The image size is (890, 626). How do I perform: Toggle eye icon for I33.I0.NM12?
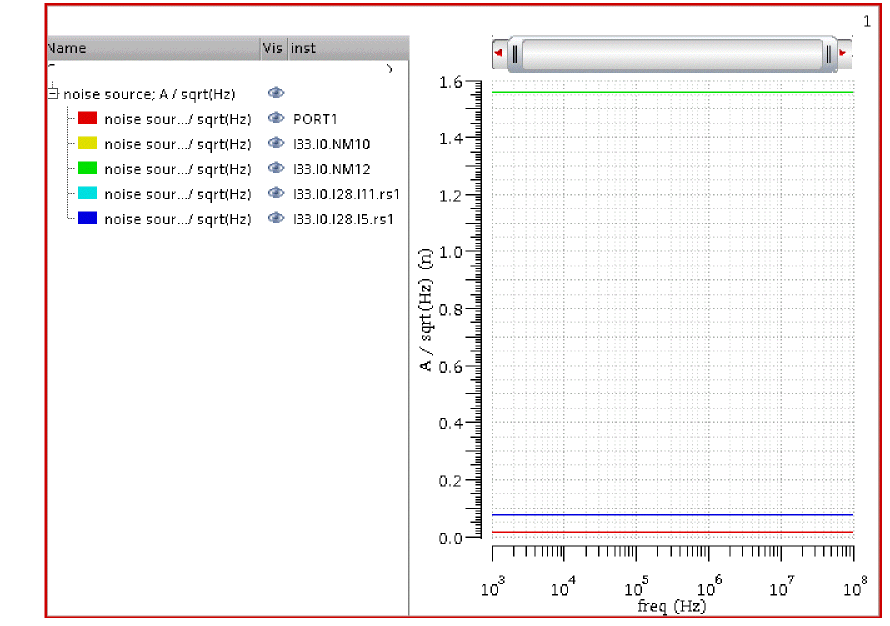(x=276, y=168)
